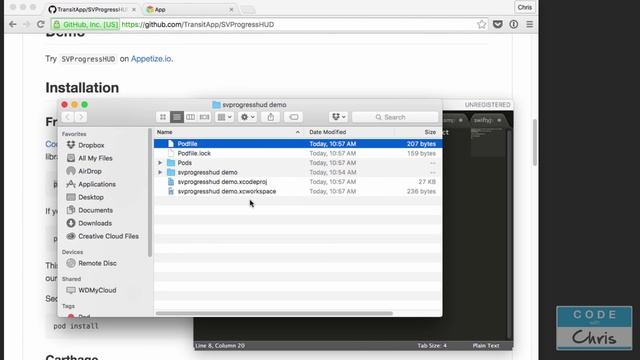Click the GitHub, Inc. [US] security badge

click(x=86, y=24)
